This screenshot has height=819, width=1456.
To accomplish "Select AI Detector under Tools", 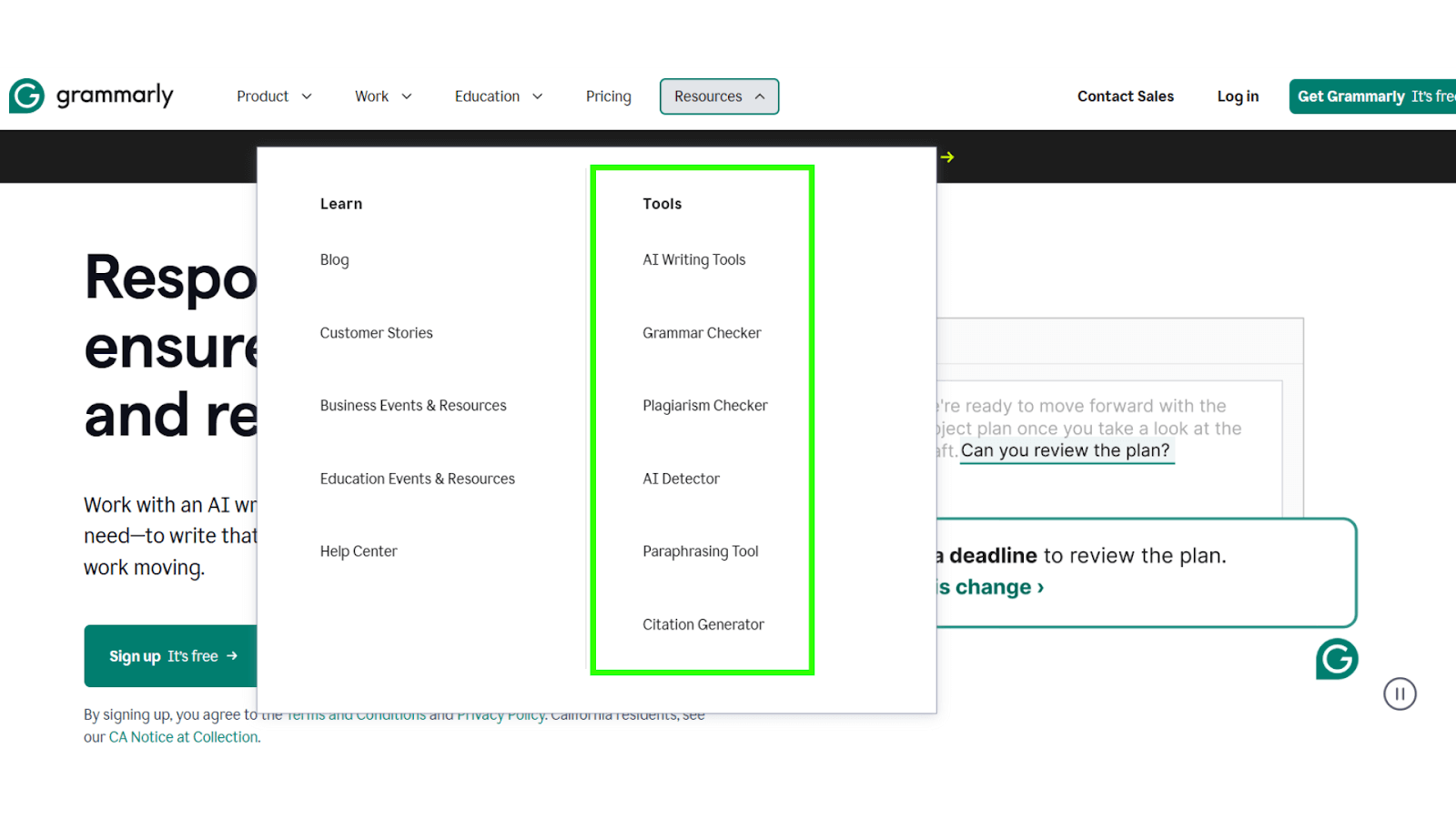I will pos(681,479).
